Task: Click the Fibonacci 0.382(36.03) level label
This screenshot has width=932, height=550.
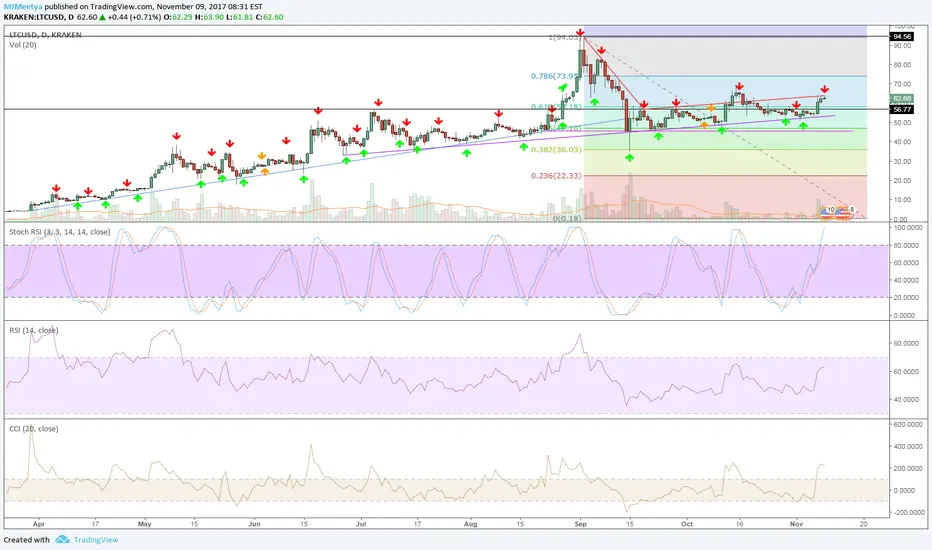Action: [556, 150]
